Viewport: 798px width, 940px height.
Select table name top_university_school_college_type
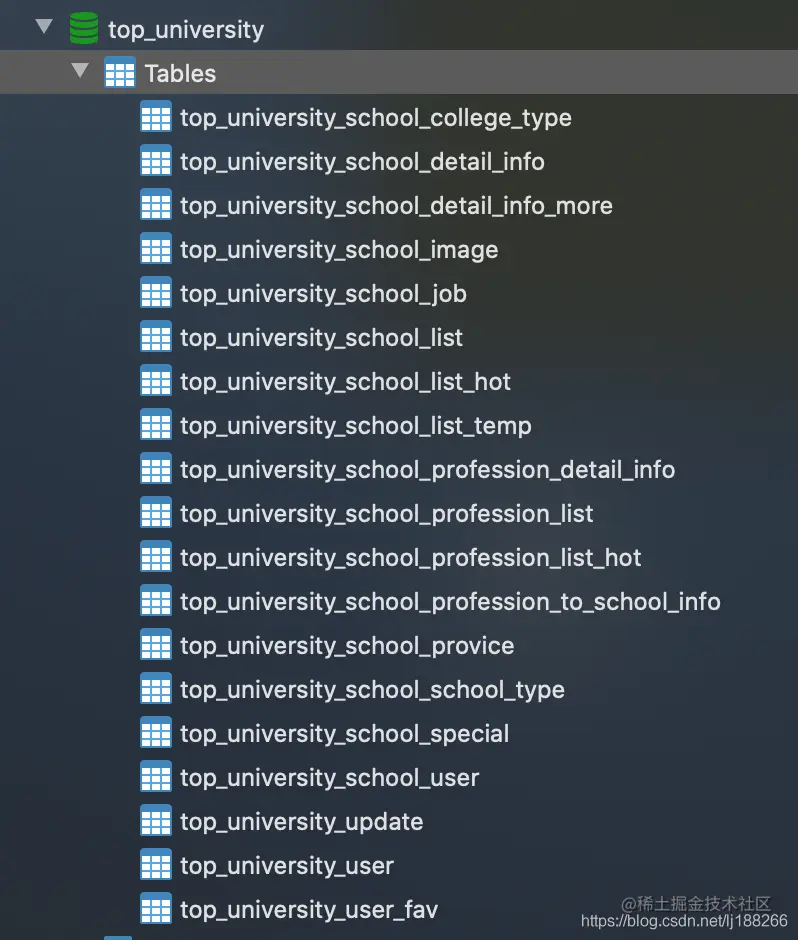click(x=376, y=118)
